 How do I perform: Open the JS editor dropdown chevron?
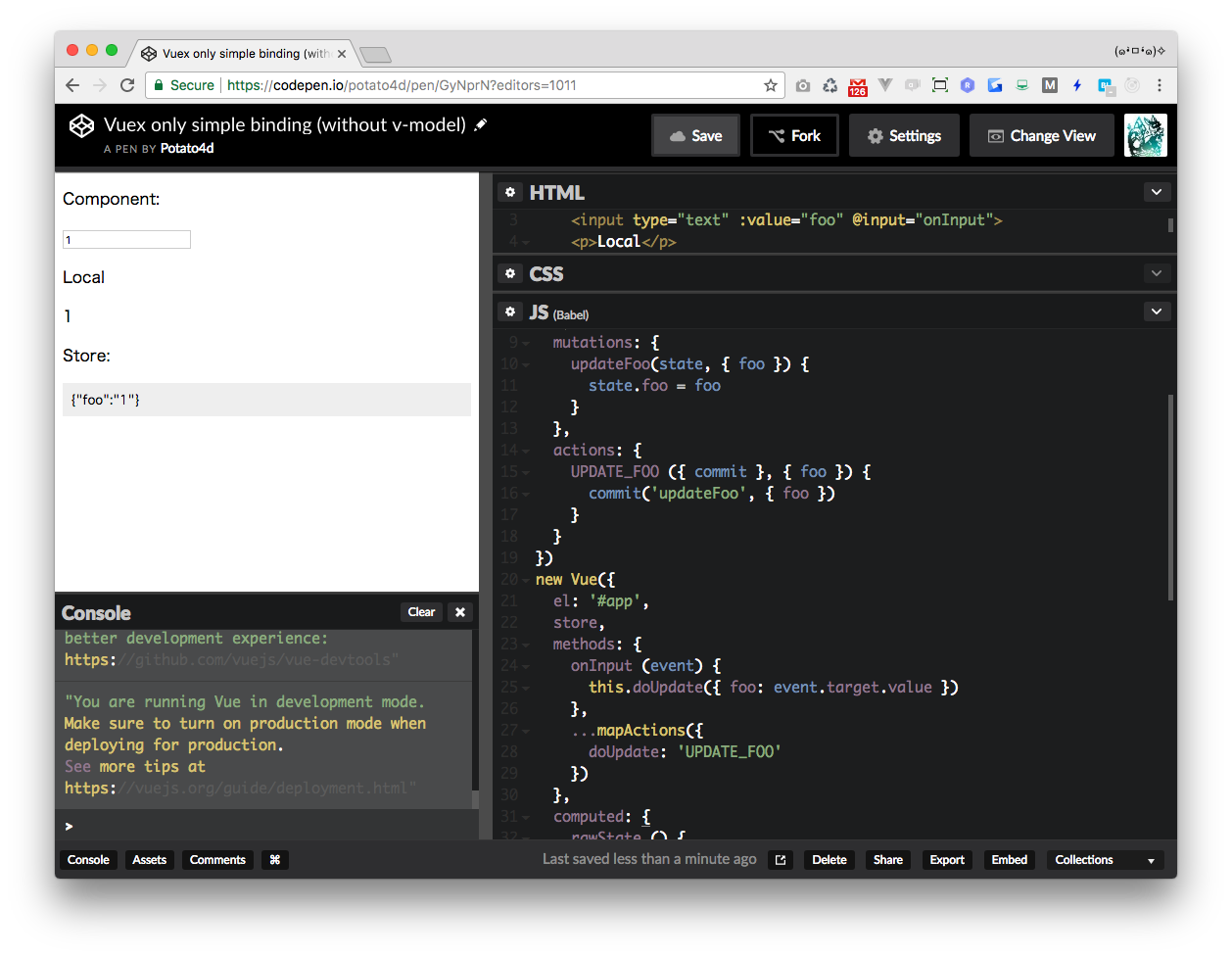[x=1157, y=312]
